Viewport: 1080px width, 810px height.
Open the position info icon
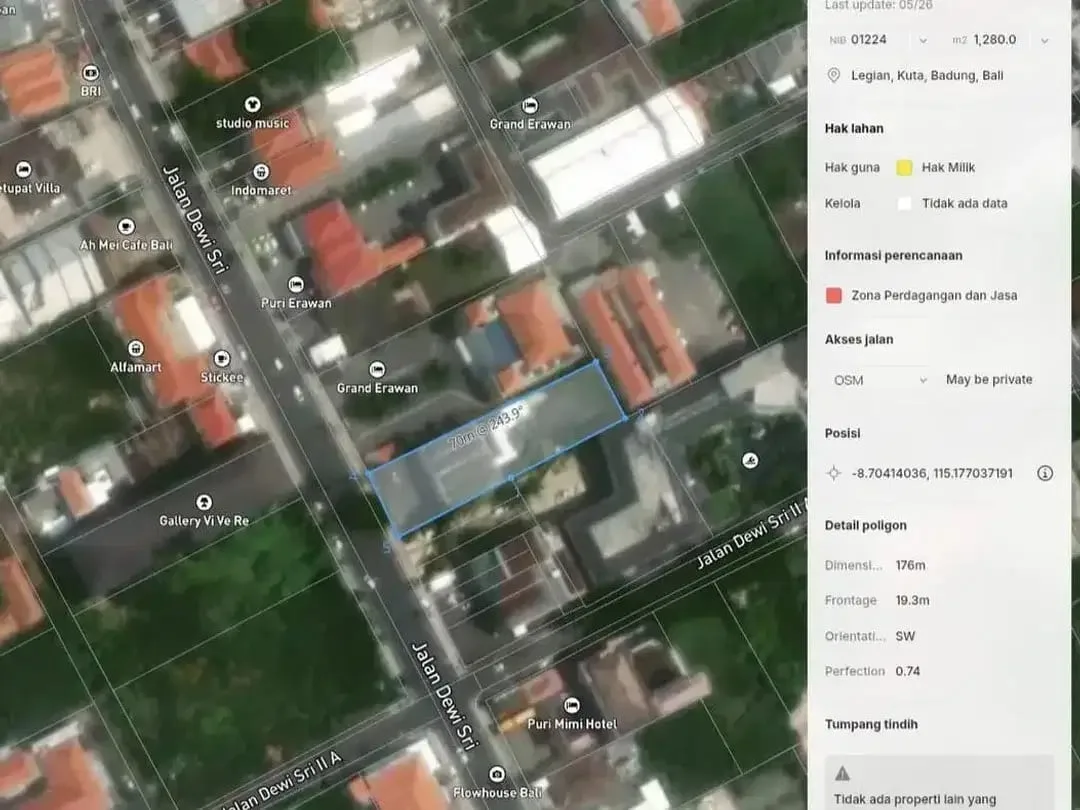[1045, 473]
